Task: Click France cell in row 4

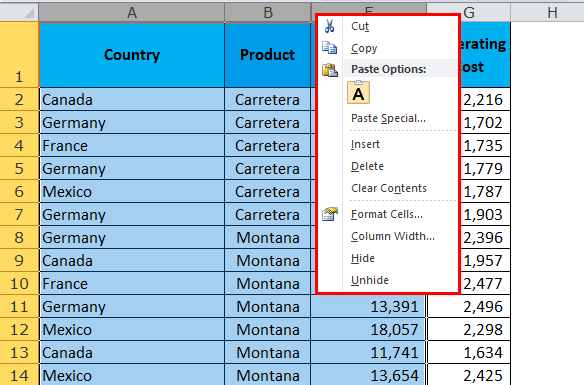Action: click(132, 146)
